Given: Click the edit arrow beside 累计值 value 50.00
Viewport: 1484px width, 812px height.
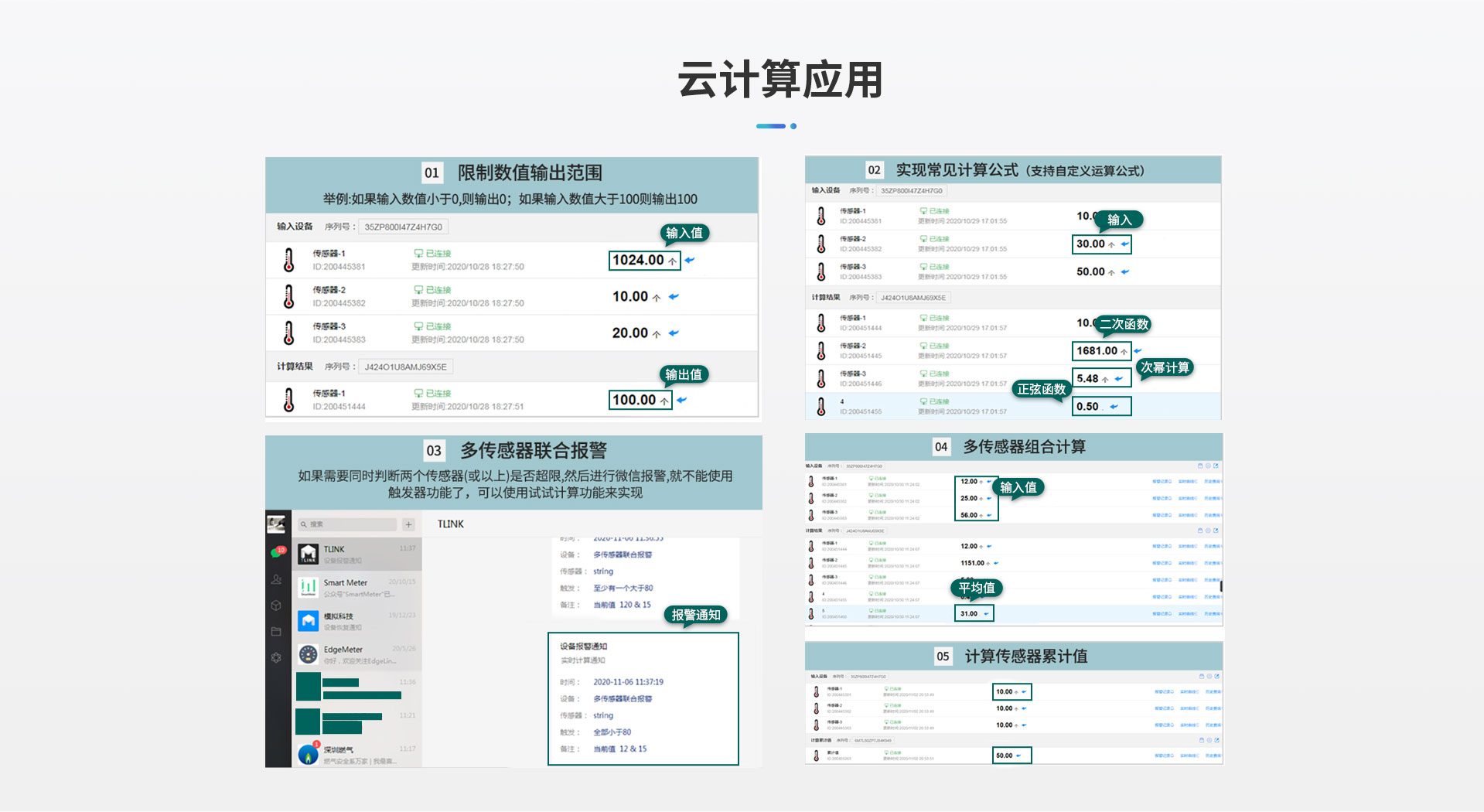Looking at the screenshot, I should coord(1018,756).
